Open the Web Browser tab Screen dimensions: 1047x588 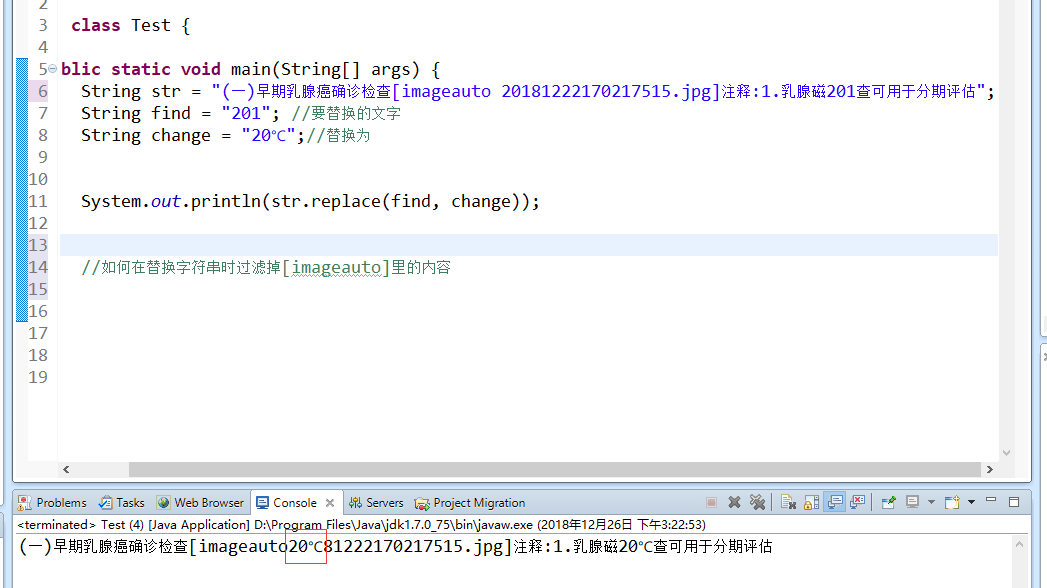point(200,503)
